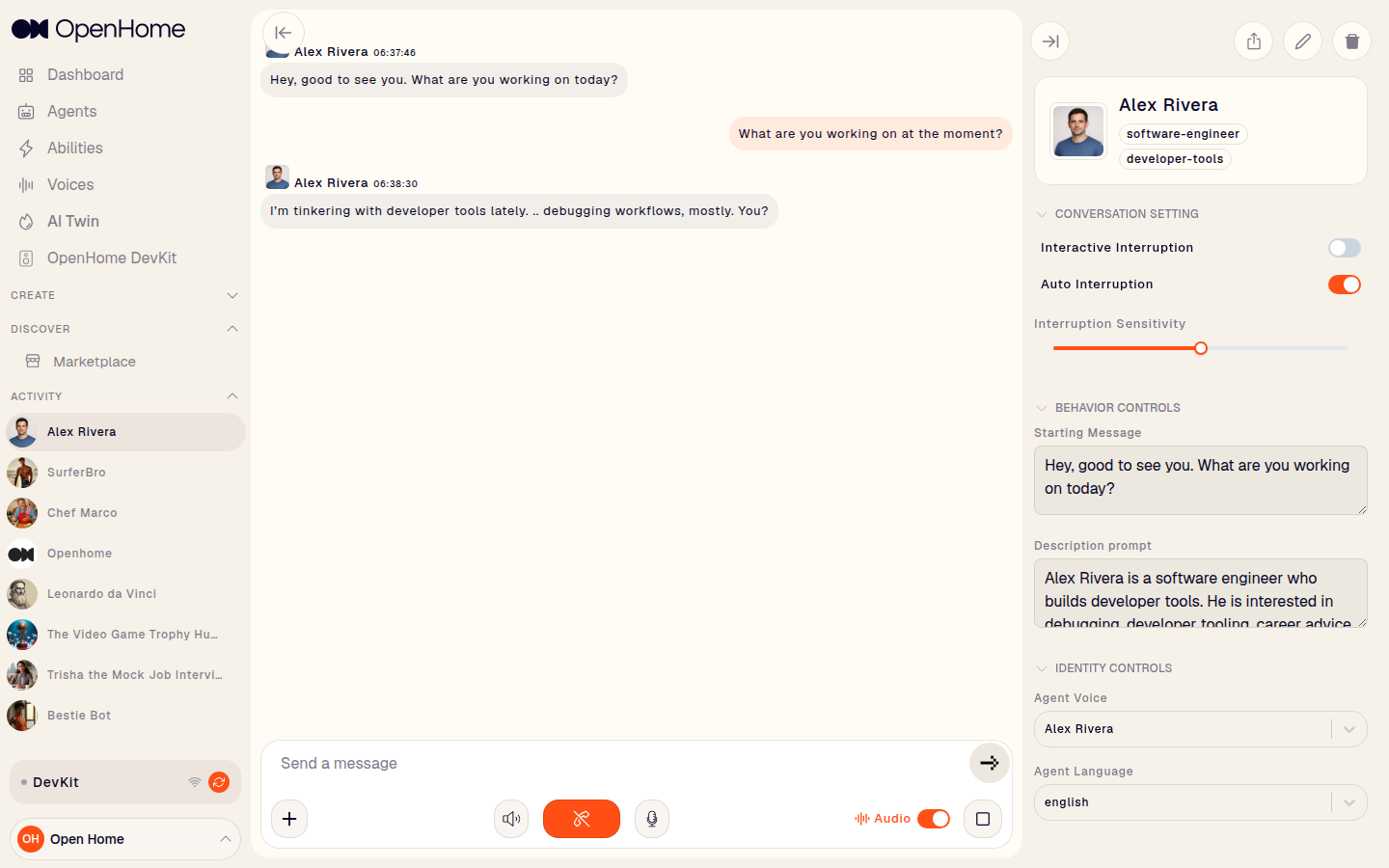Open the Agent Language dropdown

[1201, 802]
